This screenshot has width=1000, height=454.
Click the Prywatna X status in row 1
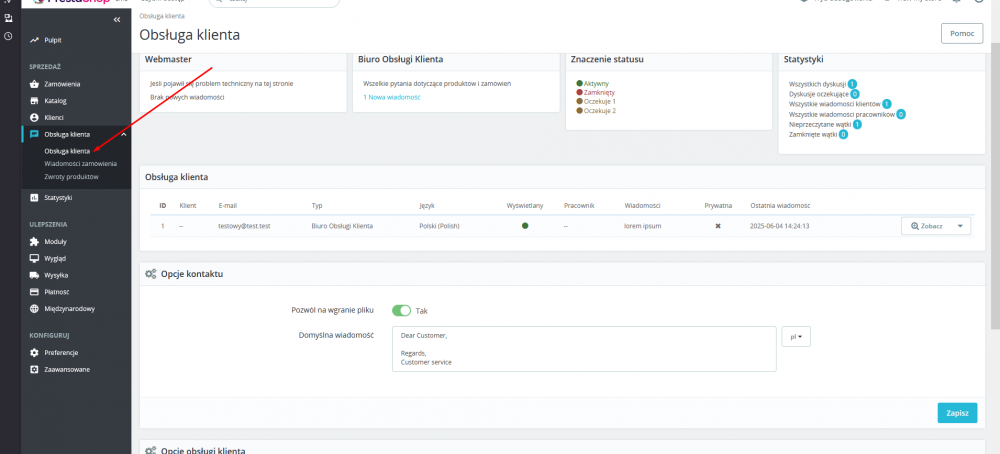pos(717,226)
